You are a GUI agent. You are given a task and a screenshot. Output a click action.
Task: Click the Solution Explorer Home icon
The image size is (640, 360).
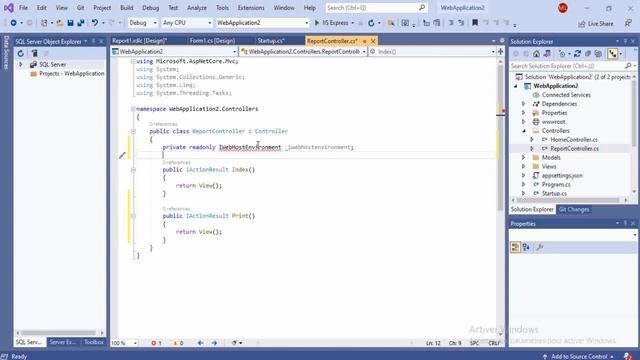(x=536, y=53)
